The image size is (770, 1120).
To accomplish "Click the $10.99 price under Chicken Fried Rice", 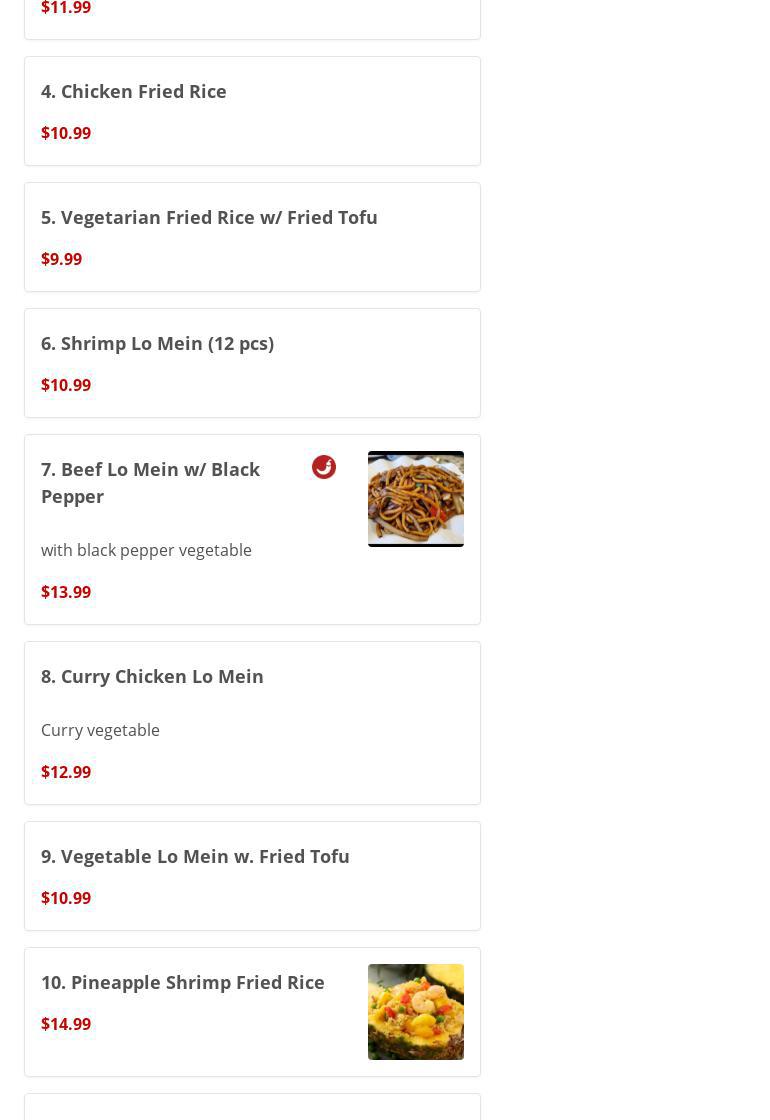I will 66,133.
